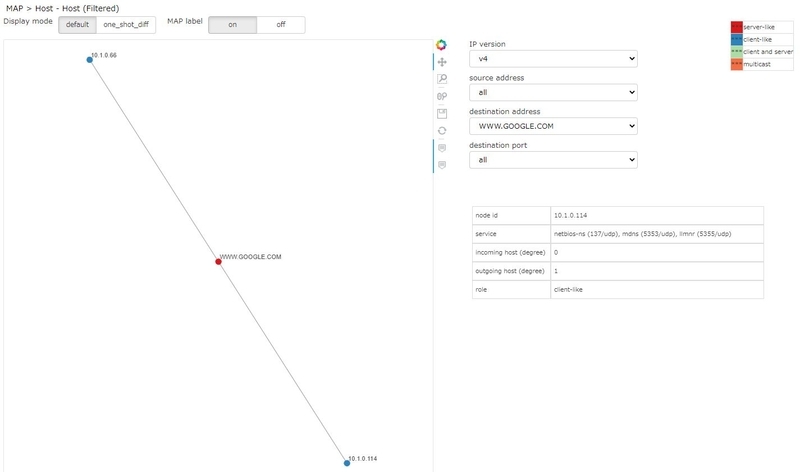Turn MAP label on

coord(233,24)
